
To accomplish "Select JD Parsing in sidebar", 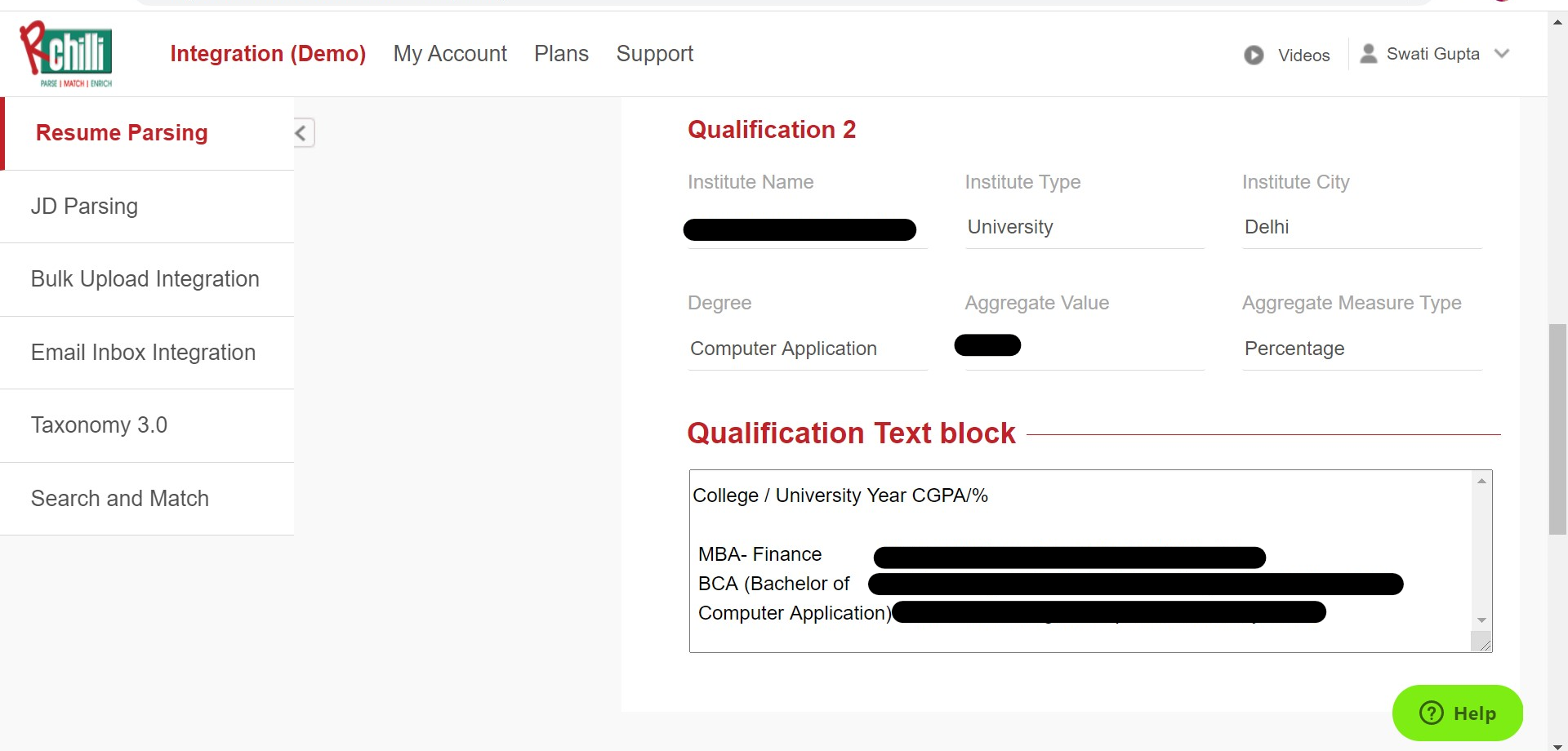I will tap(147, 207).
